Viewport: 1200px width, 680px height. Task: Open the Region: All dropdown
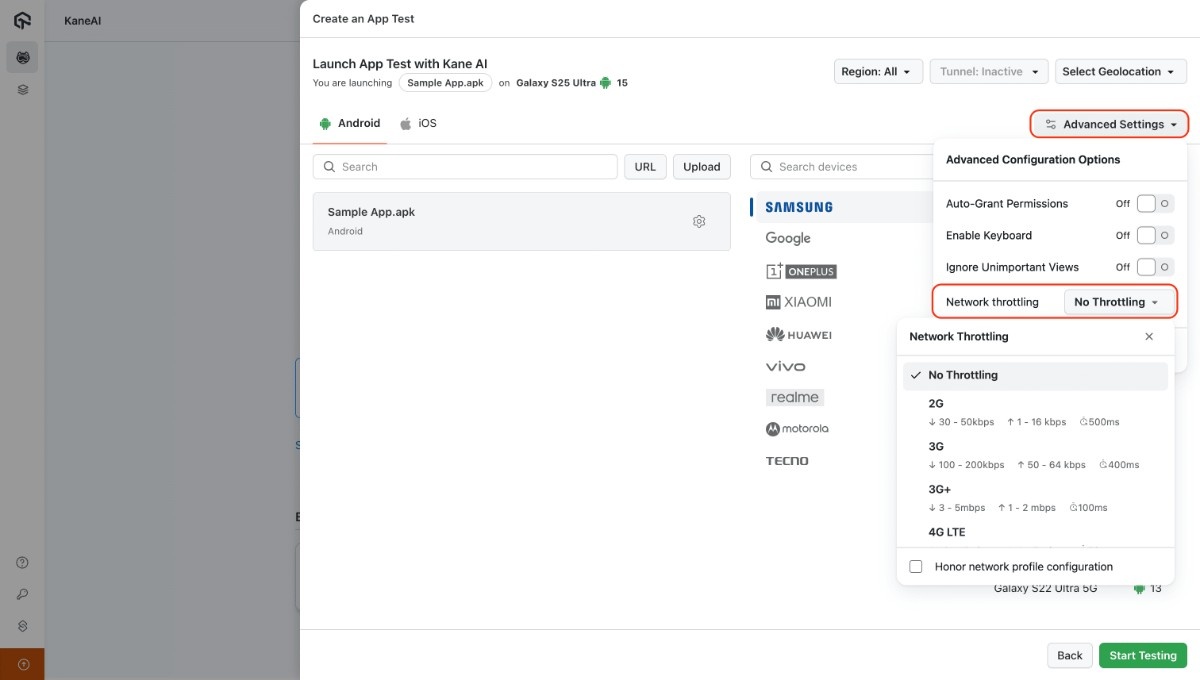(877, 72)
